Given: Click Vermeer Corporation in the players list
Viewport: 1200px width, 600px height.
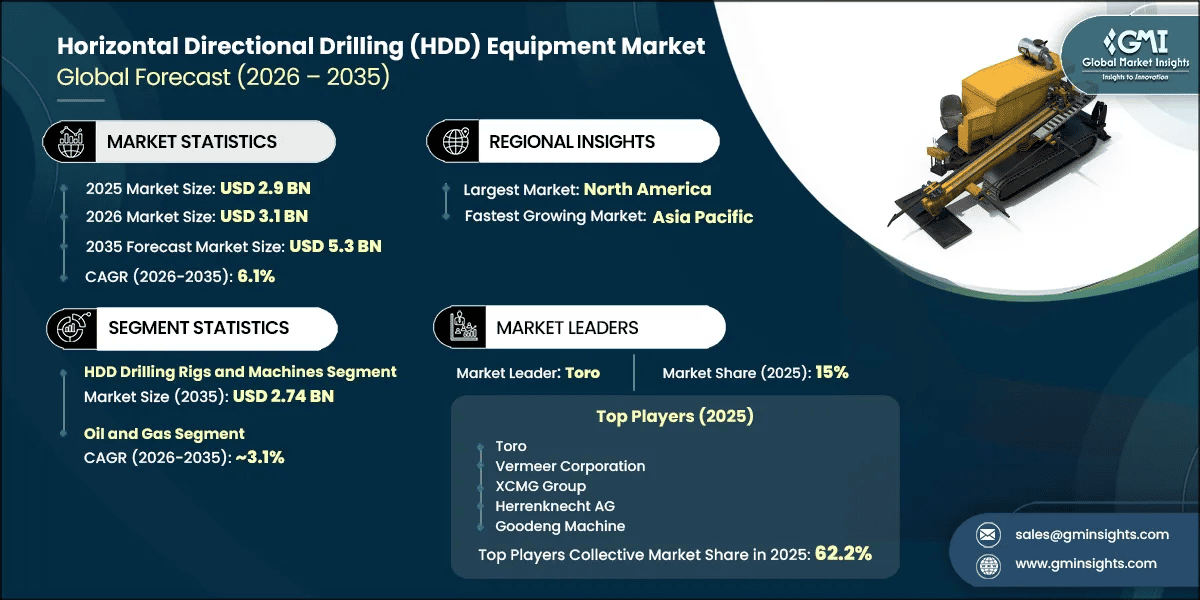Looking at the screenshot, I should (x=570, y=466).
